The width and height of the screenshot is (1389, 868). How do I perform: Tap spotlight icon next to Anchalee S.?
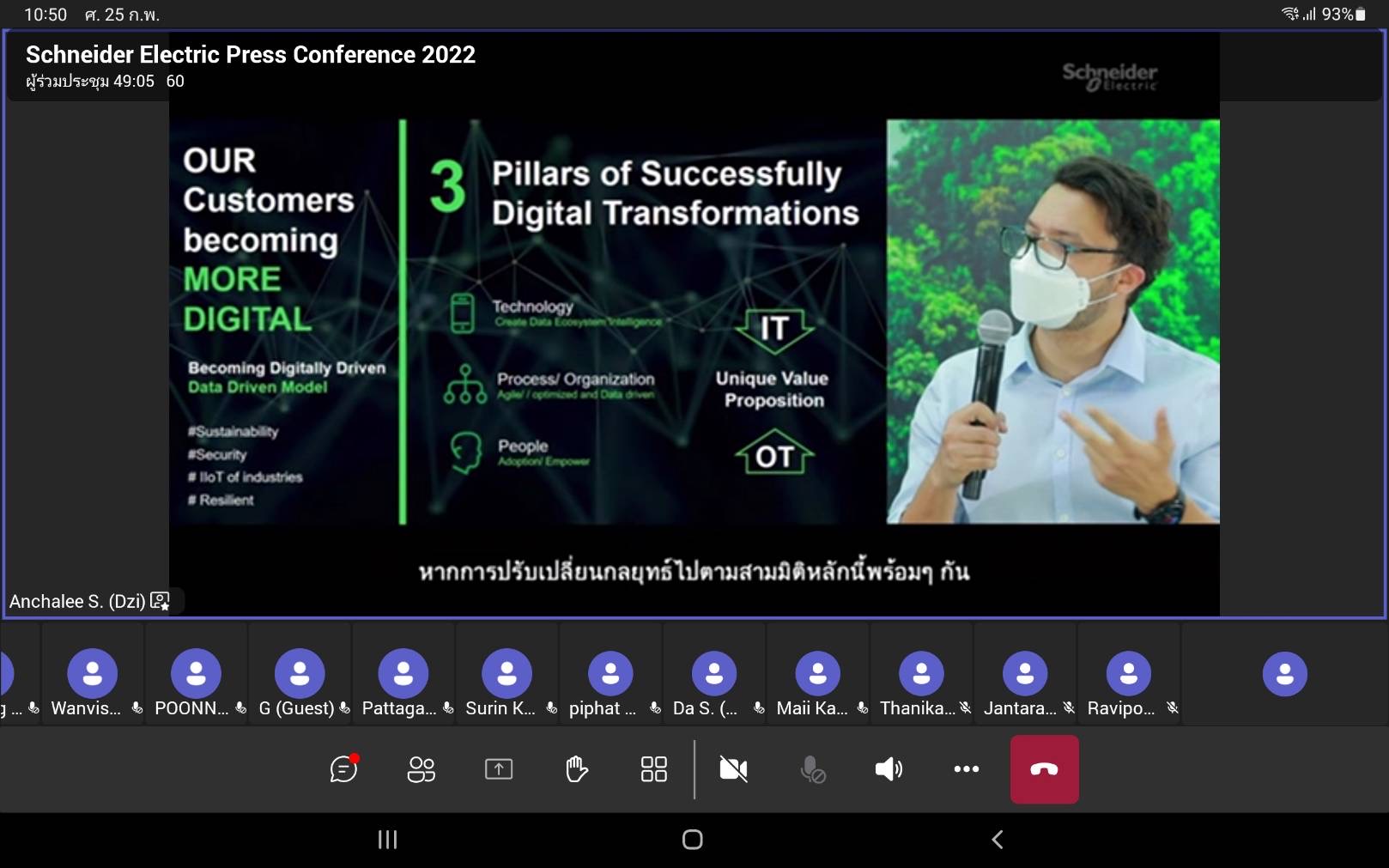click(161, 601)
